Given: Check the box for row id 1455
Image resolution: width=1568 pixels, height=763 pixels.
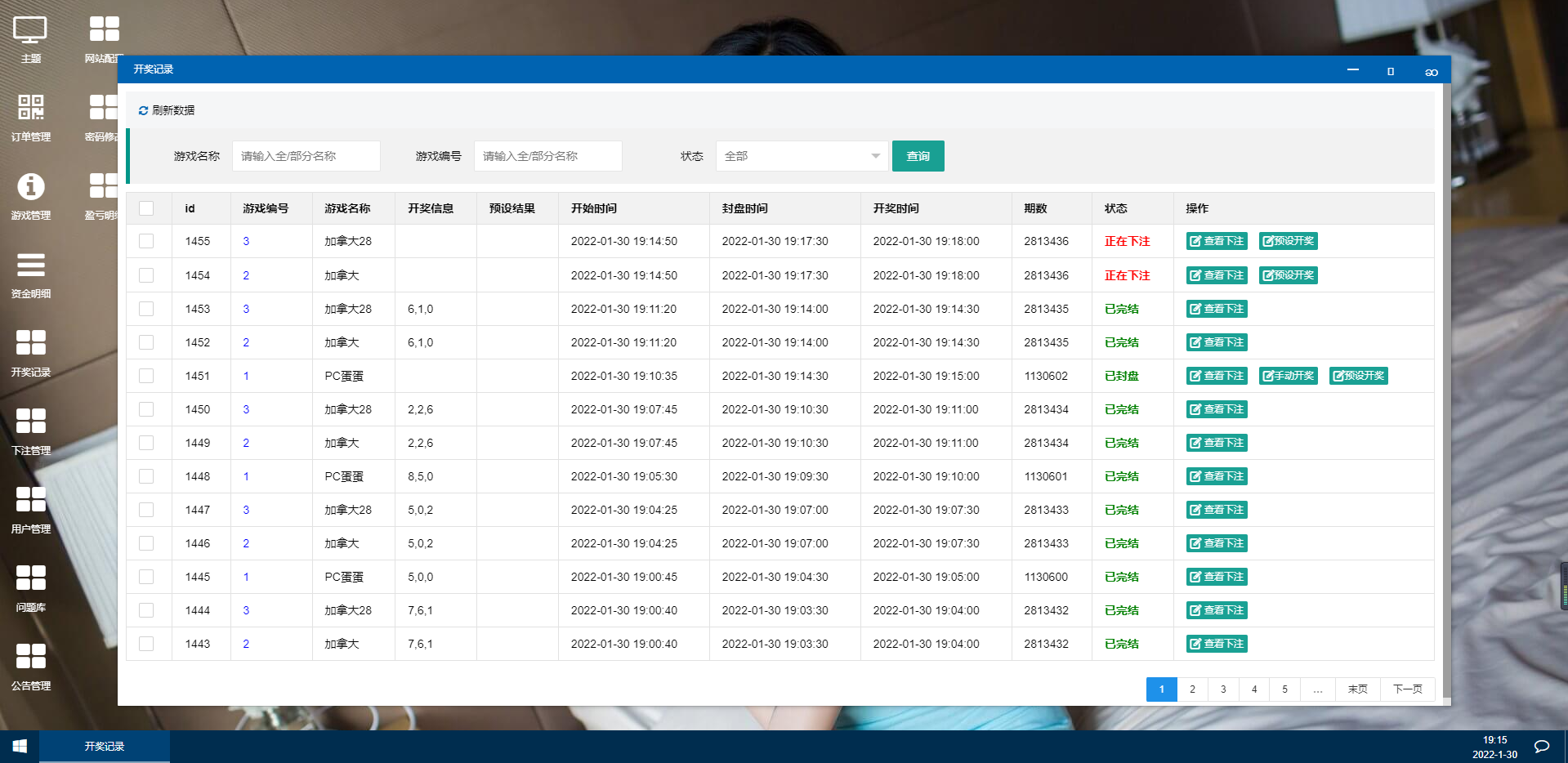Looking at the screenshot, I should coord(146,241).
